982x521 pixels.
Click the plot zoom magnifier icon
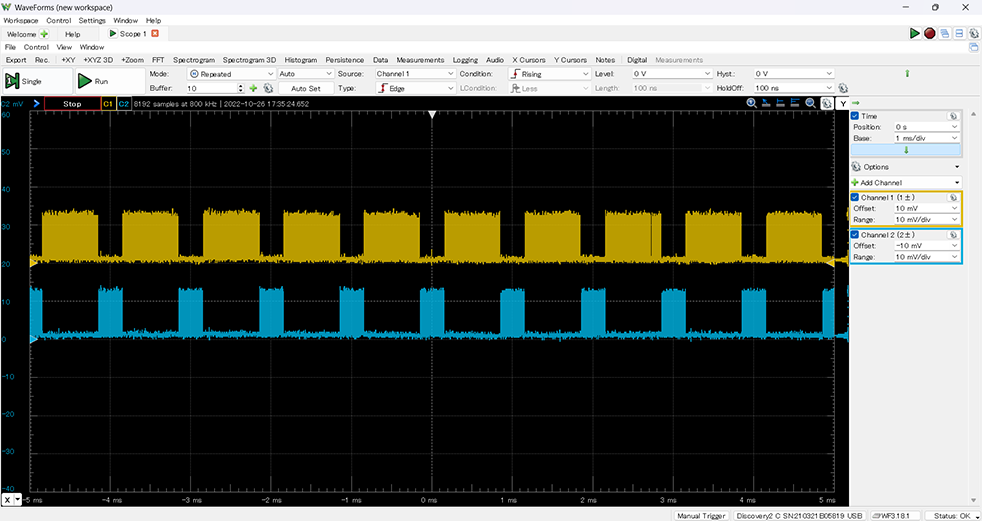point(752,103)
